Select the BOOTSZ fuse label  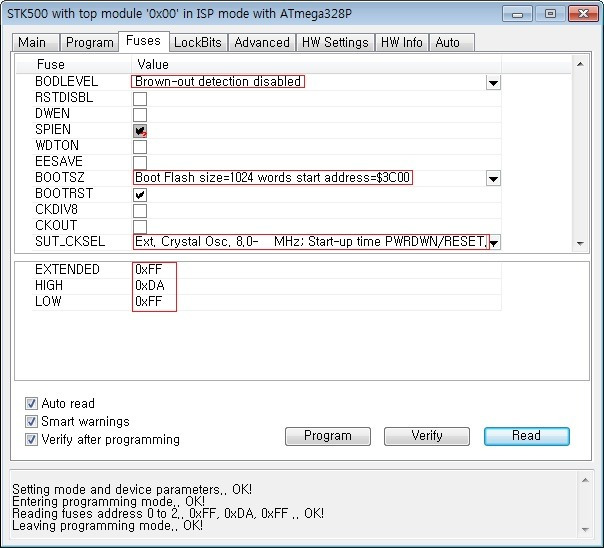(x=60, y=178)
